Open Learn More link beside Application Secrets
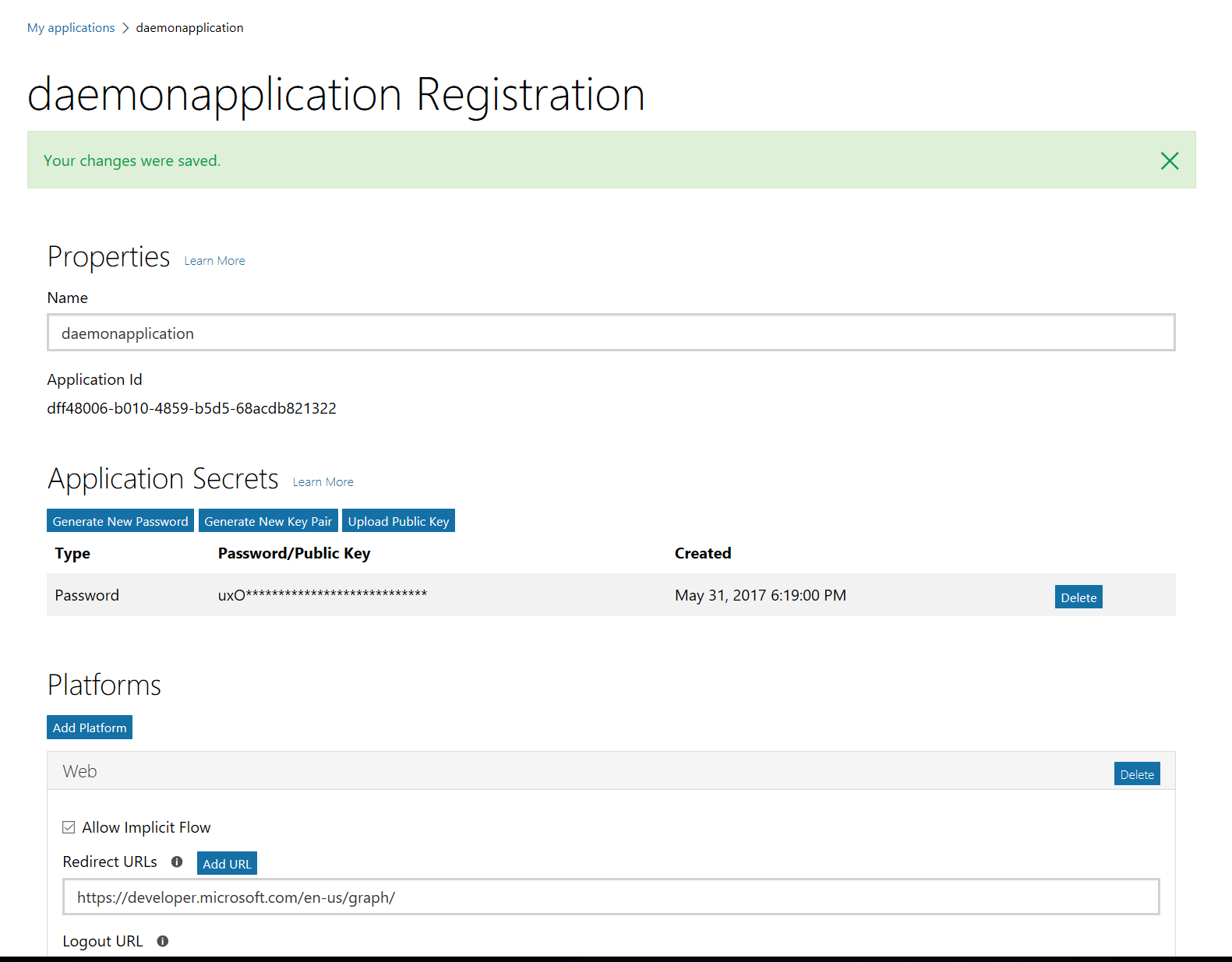 pyautogui.click(x=323, y=482)
